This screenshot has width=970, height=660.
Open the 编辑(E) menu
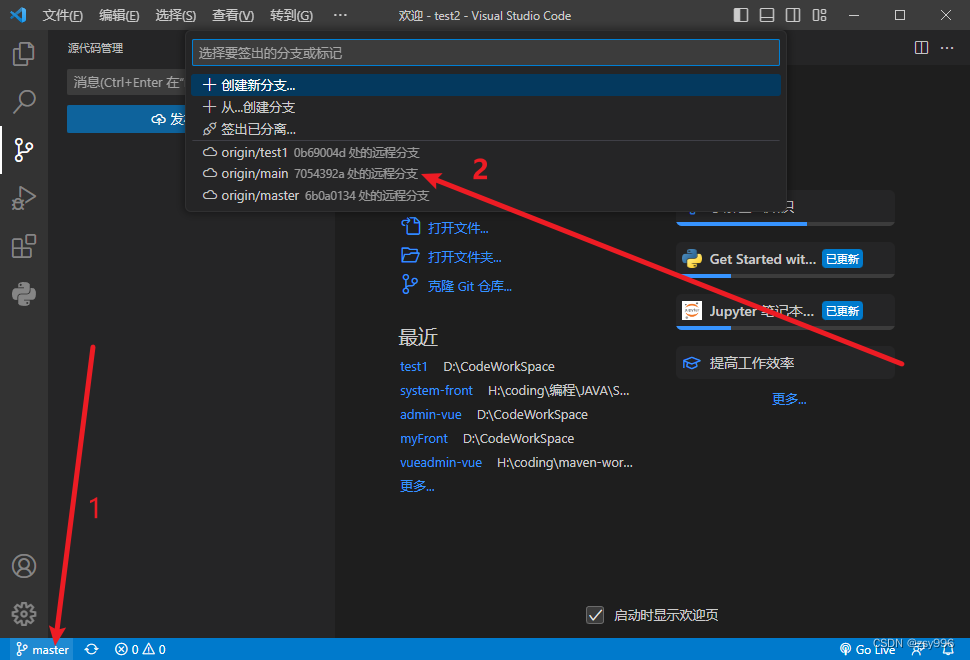(x=119, y=15)
